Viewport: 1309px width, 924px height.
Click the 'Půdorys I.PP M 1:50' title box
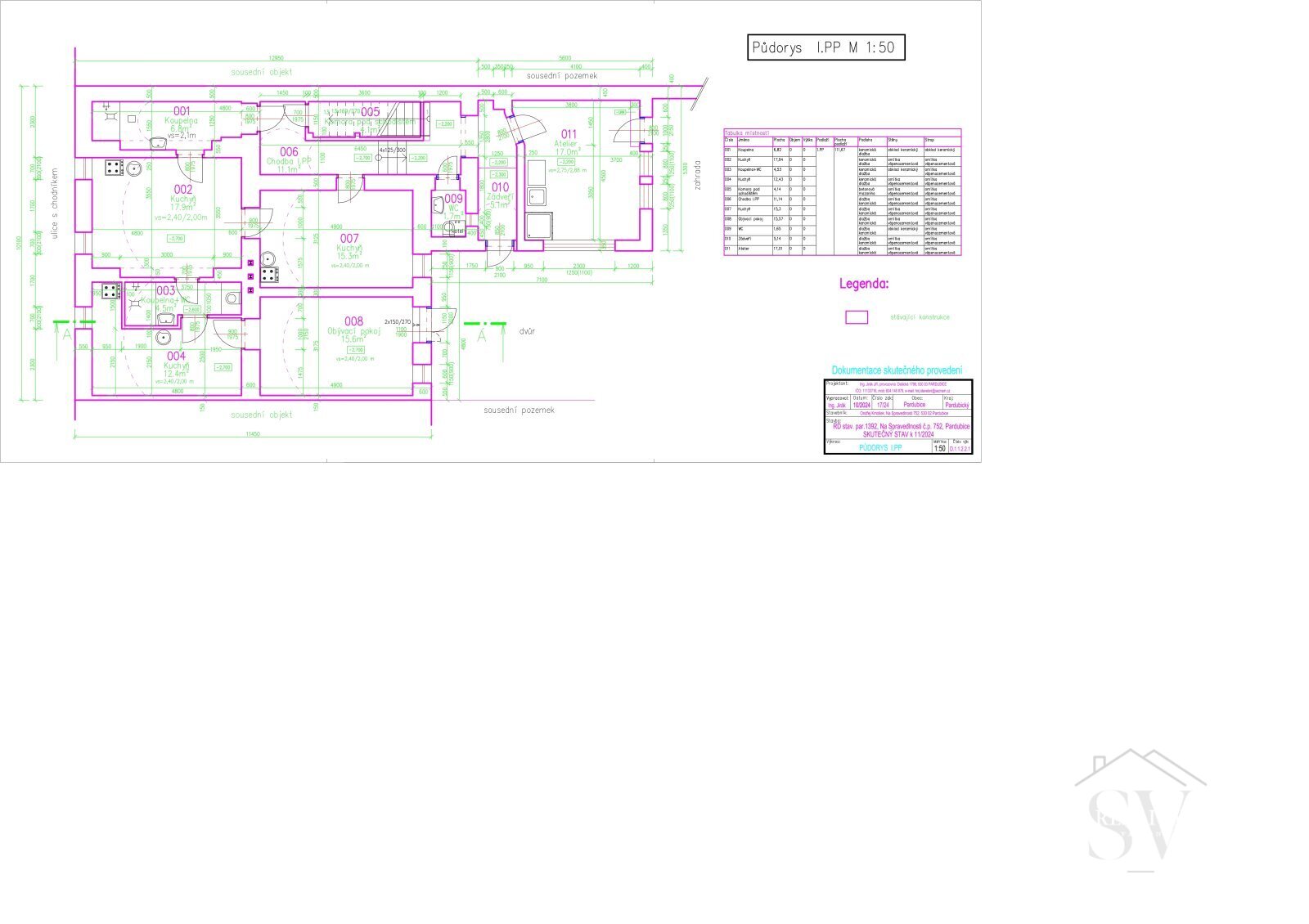826,48
